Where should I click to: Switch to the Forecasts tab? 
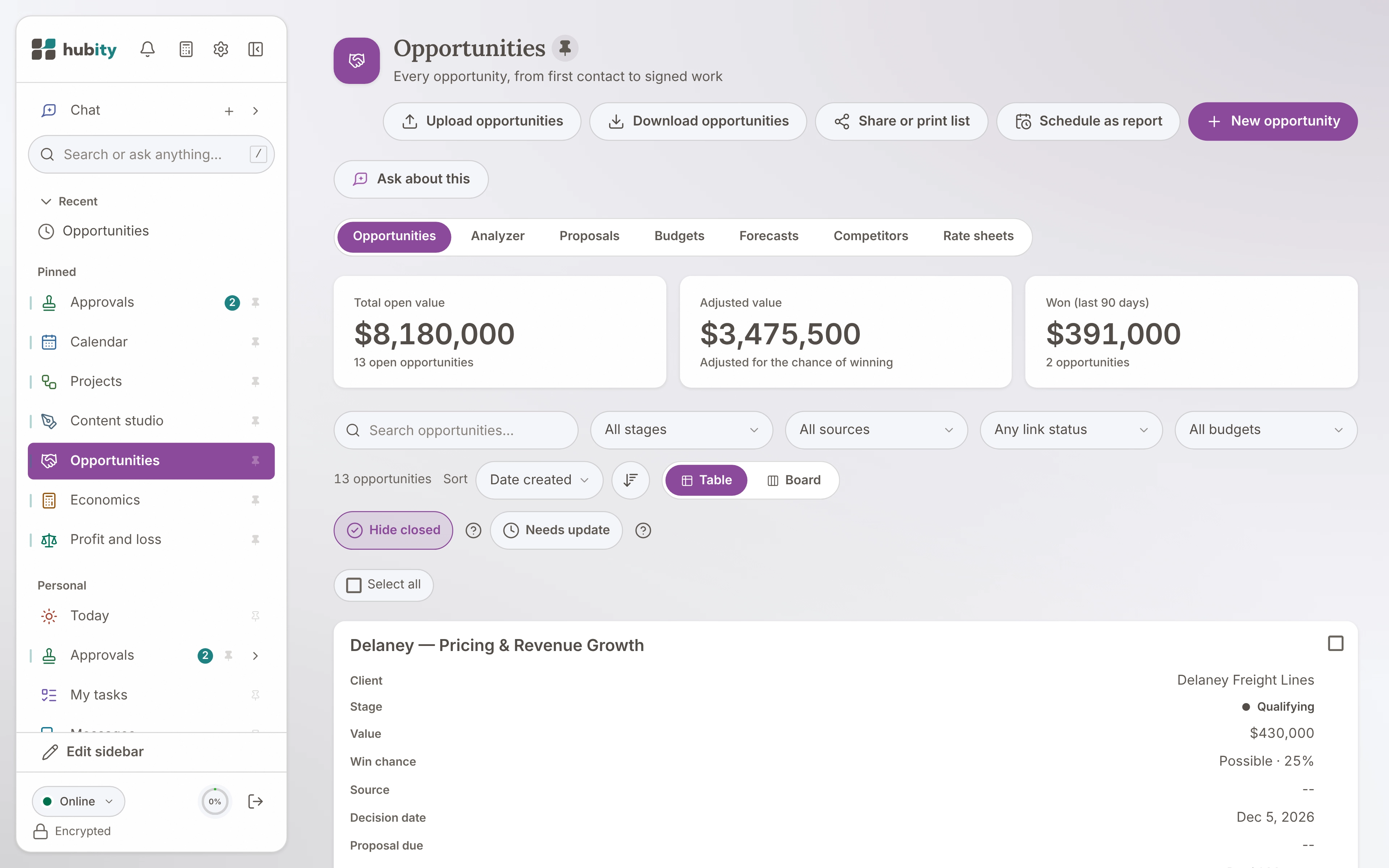(769, 237)
